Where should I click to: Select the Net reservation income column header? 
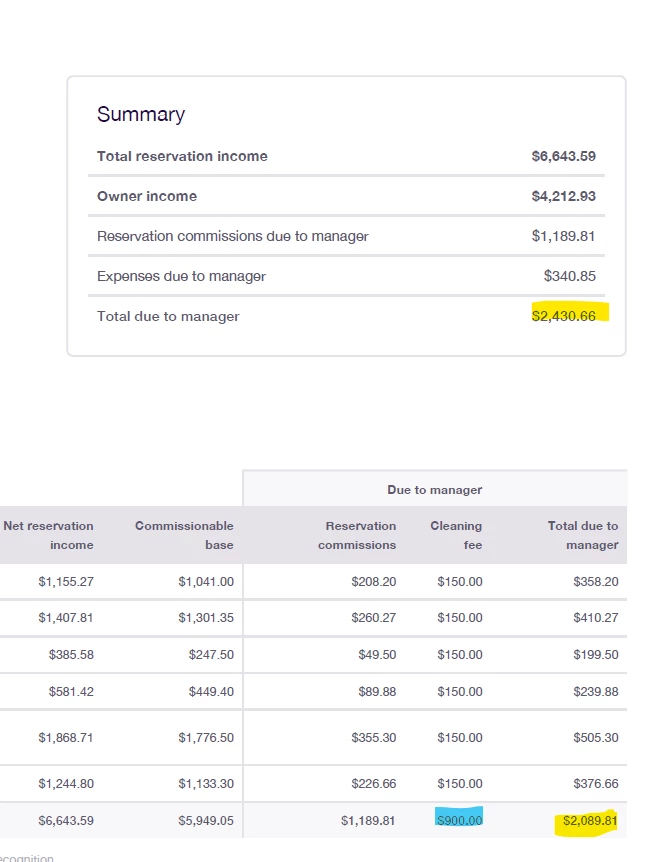click(49, 535)
